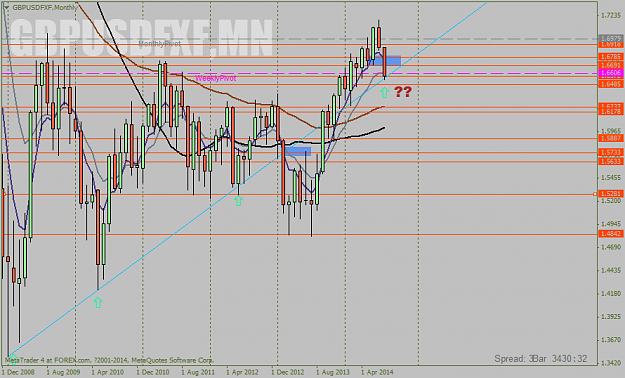Click the 1 Aug 2009 date label
The image size is (625, 378).
pos(63,372)
